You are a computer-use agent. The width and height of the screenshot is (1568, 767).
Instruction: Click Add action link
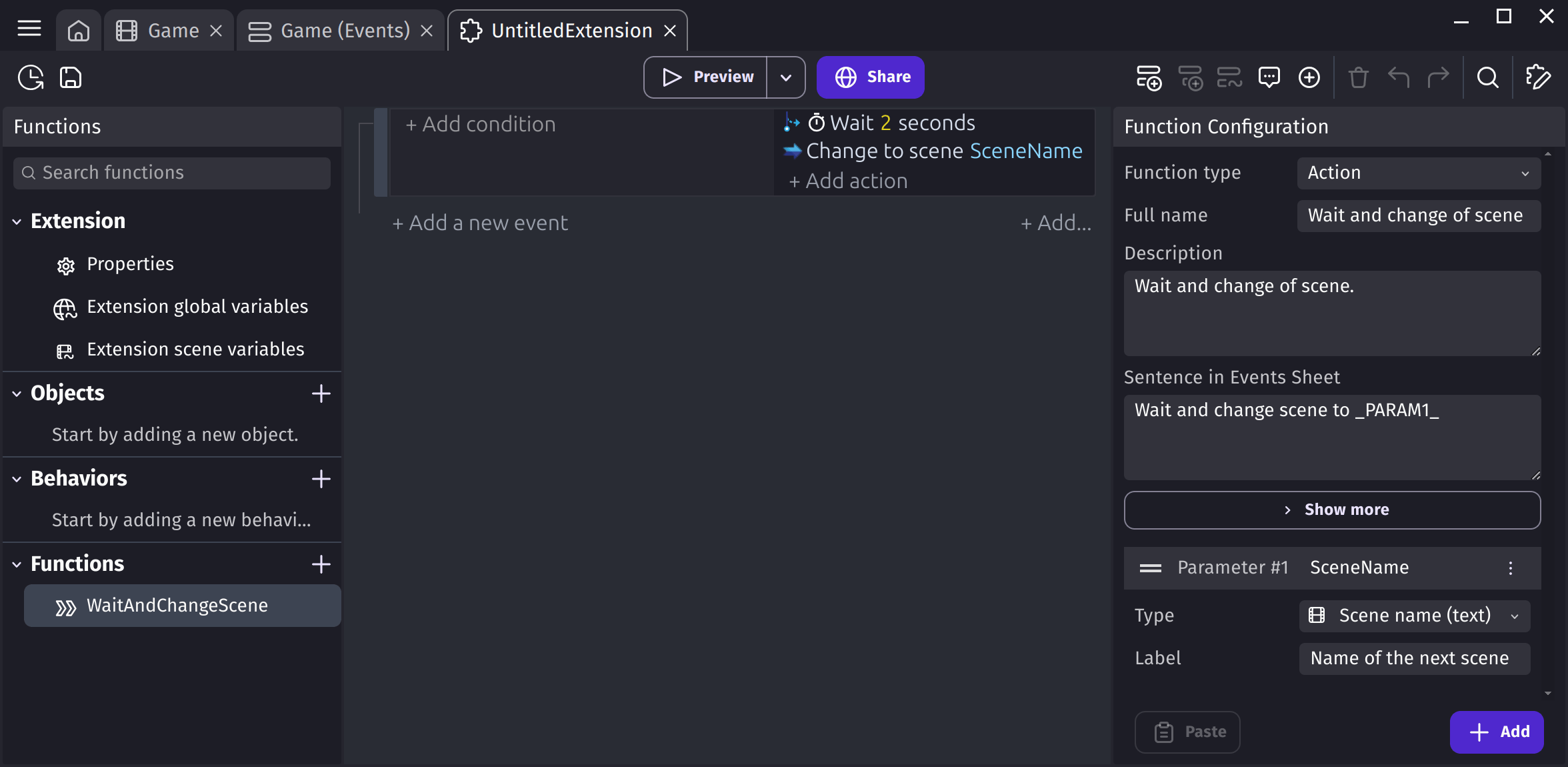[847, 181]
